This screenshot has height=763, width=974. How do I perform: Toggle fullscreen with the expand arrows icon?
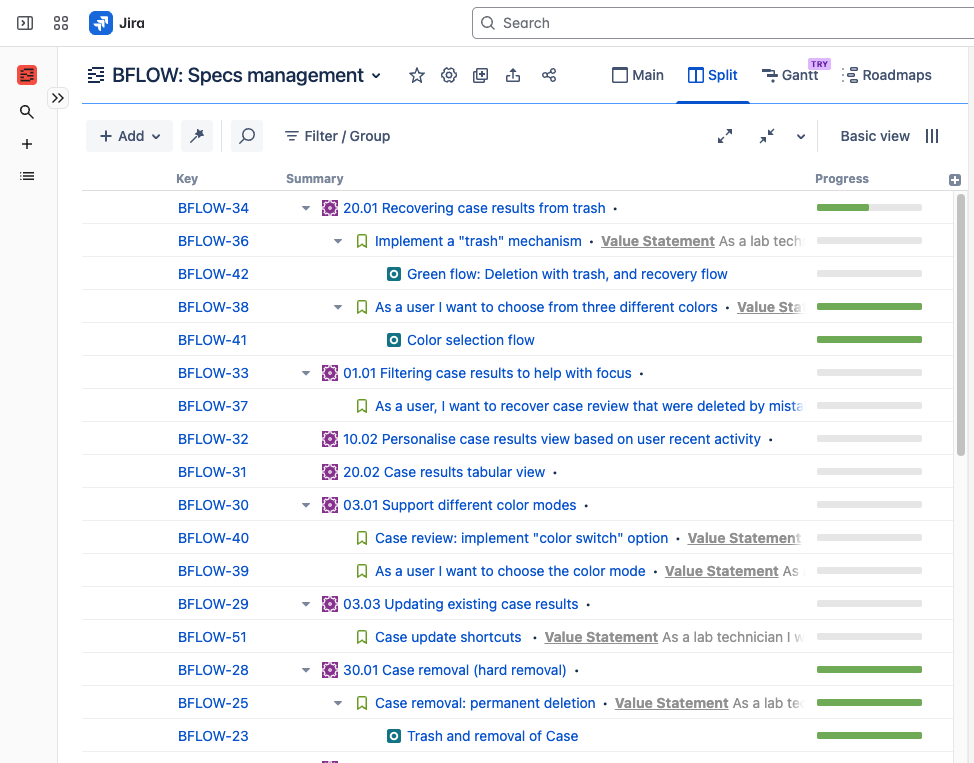tap(725, 135)
